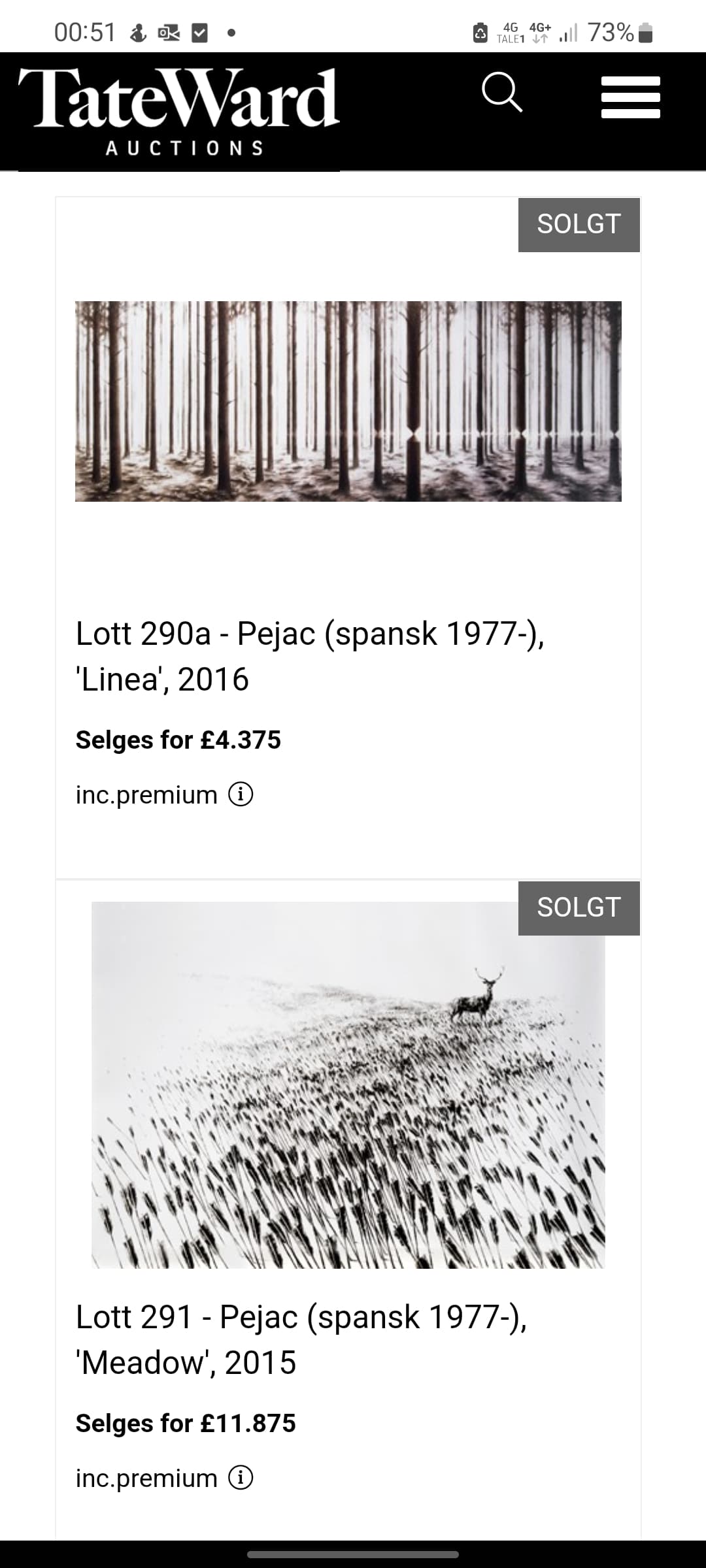
Task: Open the 'Linea' forest artwork thumbnail
Action: [x=348, y=401]
